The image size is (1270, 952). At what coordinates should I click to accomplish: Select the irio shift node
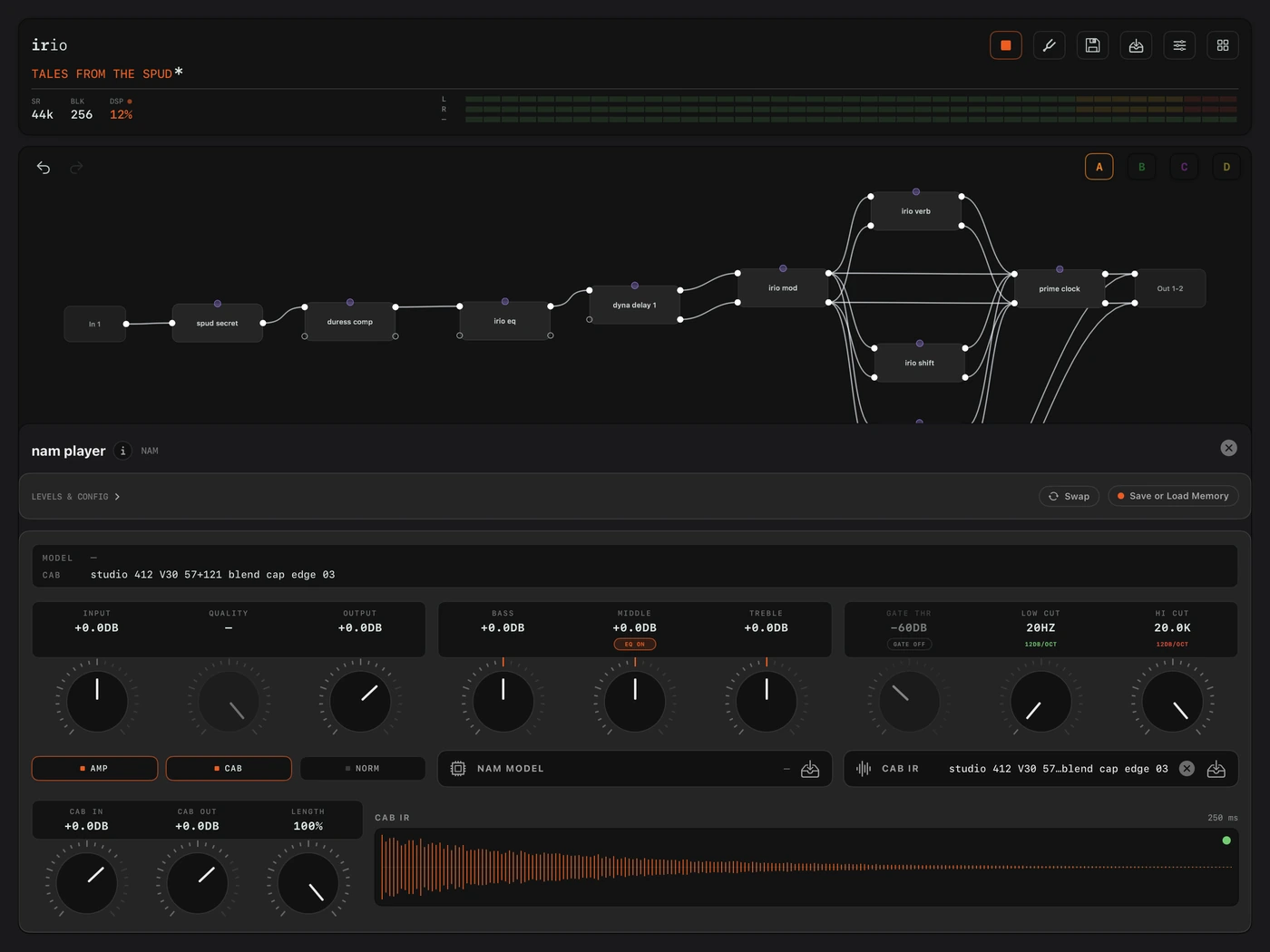click(x=920, y=363)
